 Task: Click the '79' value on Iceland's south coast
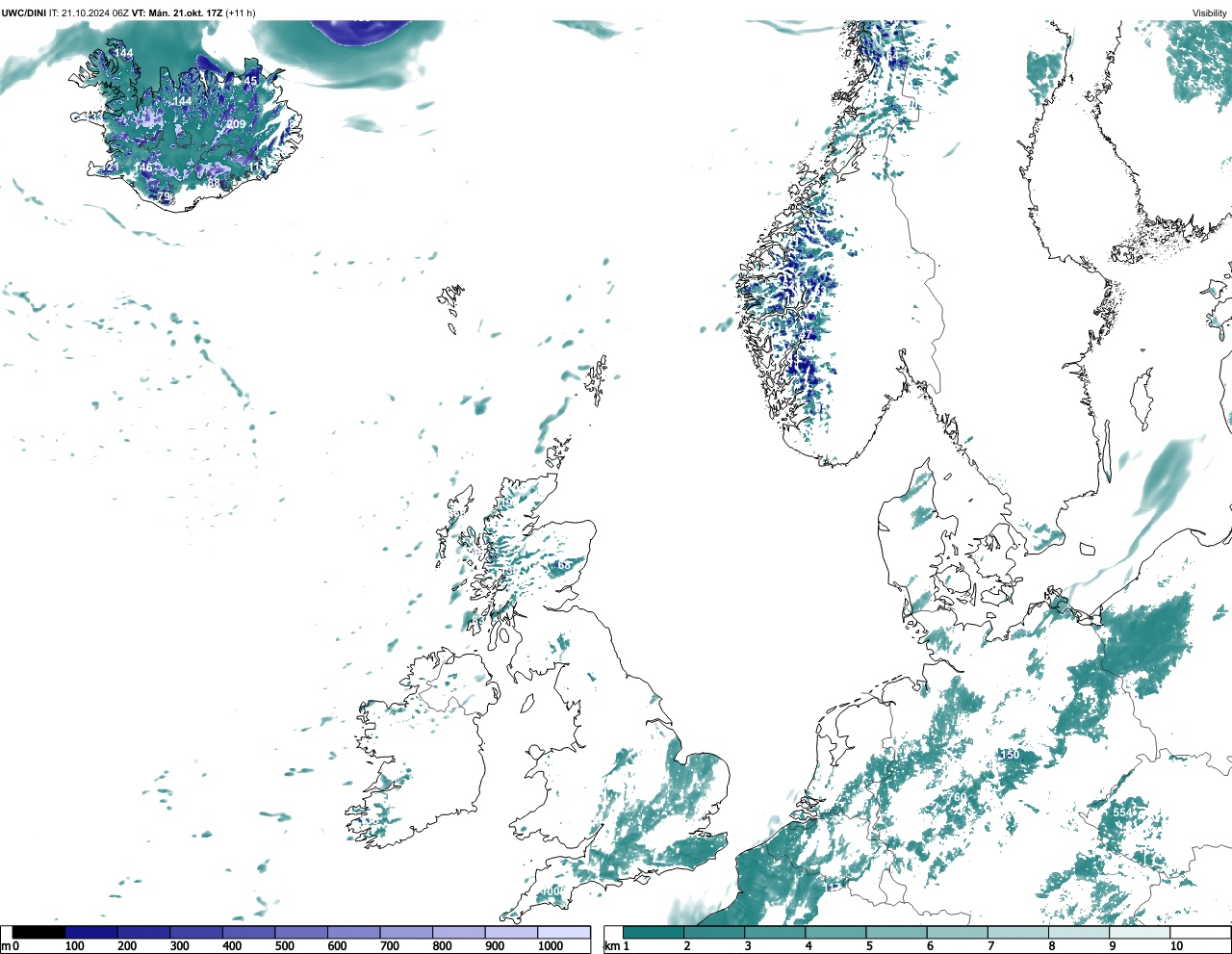(163, 196)
